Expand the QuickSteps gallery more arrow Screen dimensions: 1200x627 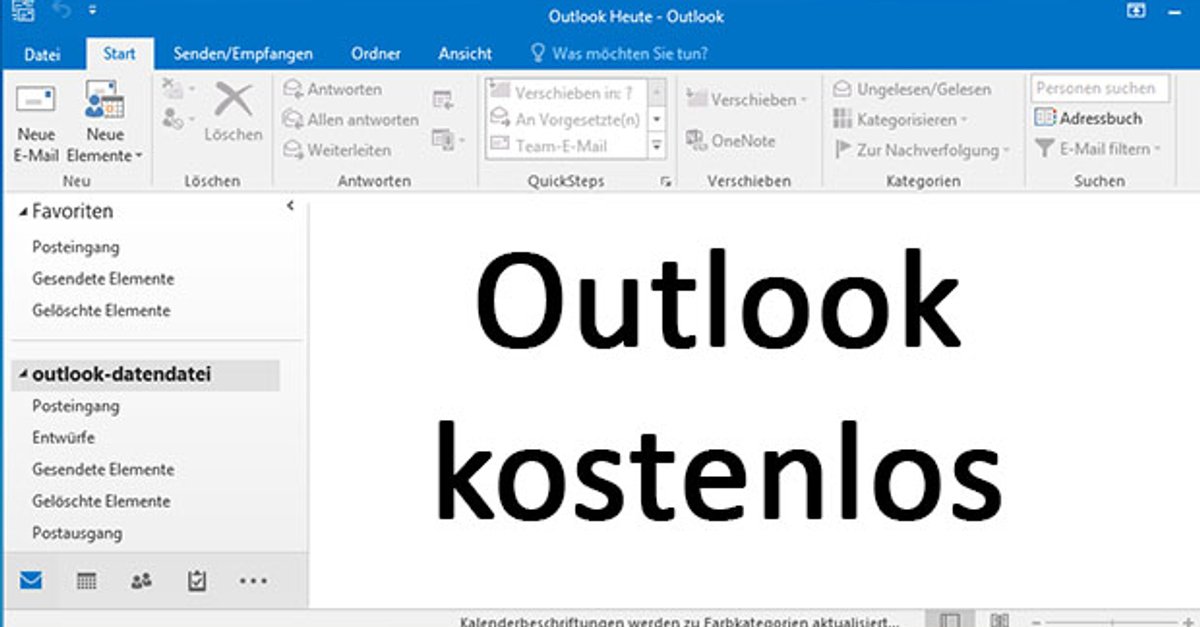tap(657, 146)
